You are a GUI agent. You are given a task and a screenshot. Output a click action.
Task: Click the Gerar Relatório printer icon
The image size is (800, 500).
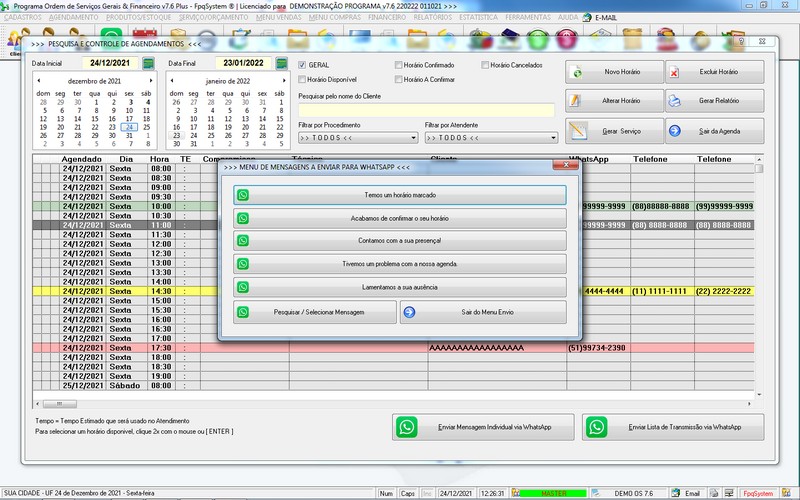point(674,101)
